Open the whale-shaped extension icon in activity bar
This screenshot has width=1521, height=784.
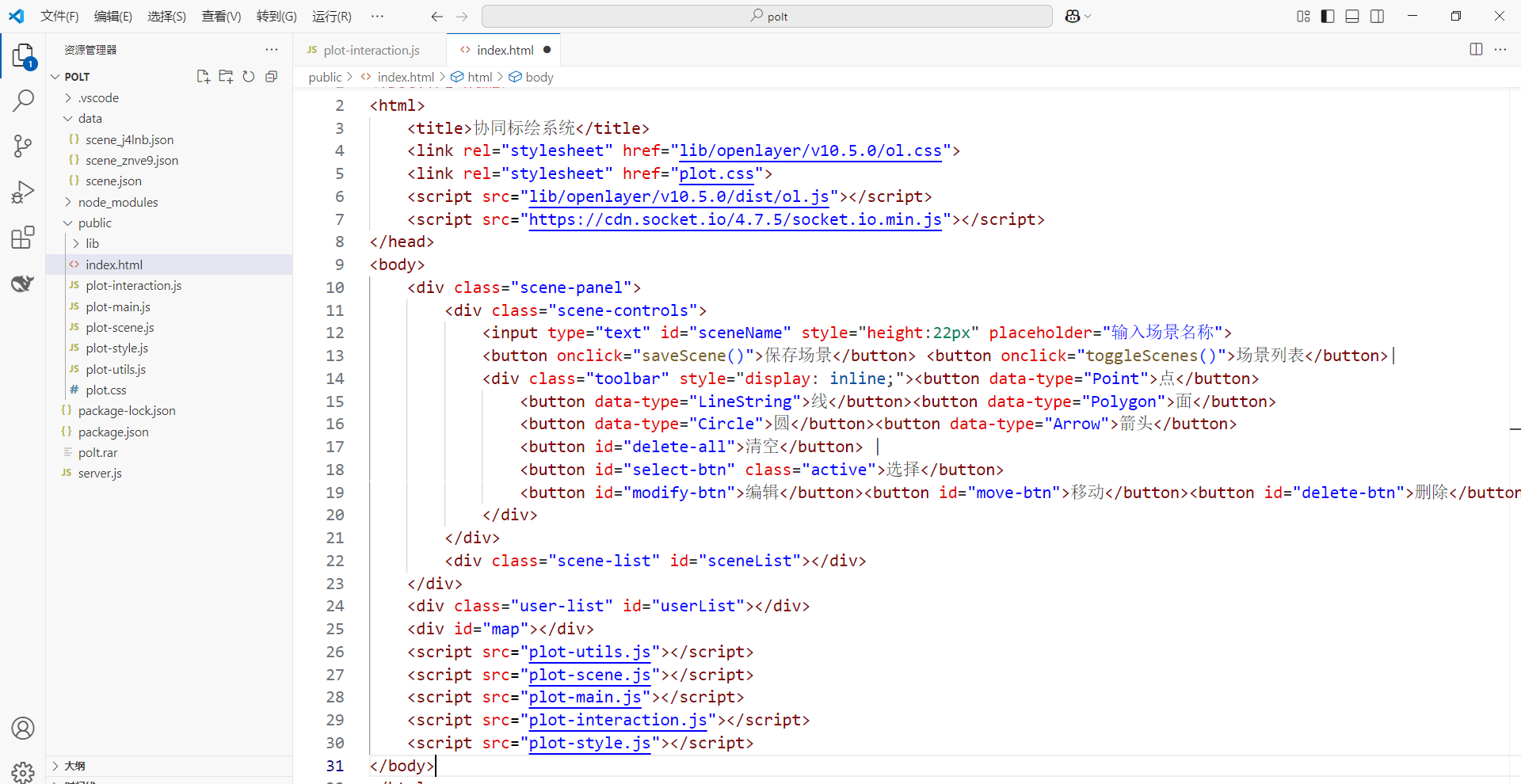pos(23,283)
